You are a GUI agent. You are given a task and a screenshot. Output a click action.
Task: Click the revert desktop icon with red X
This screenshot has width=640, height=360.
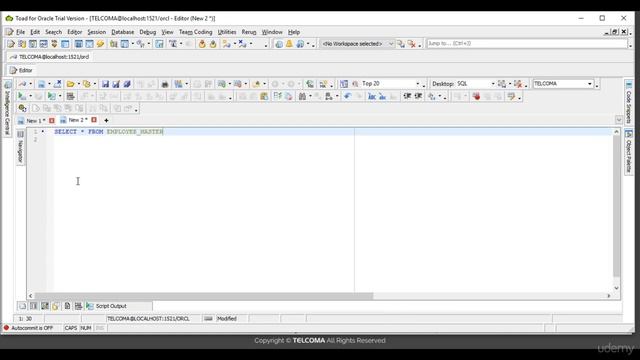518,84
